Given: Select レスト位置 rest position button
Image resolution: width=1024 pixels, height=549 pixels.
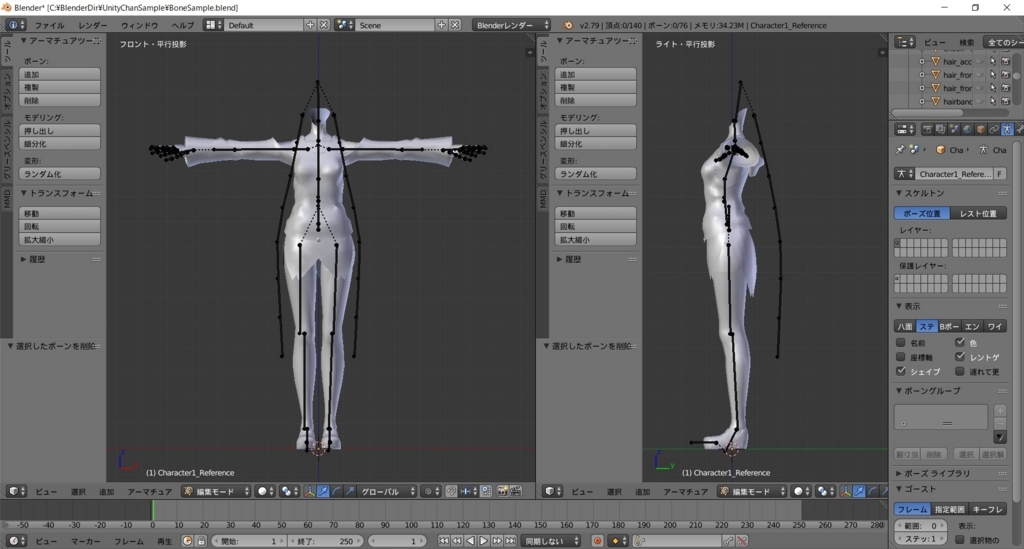Looking at the screenshot, I should tap(978, 213).
